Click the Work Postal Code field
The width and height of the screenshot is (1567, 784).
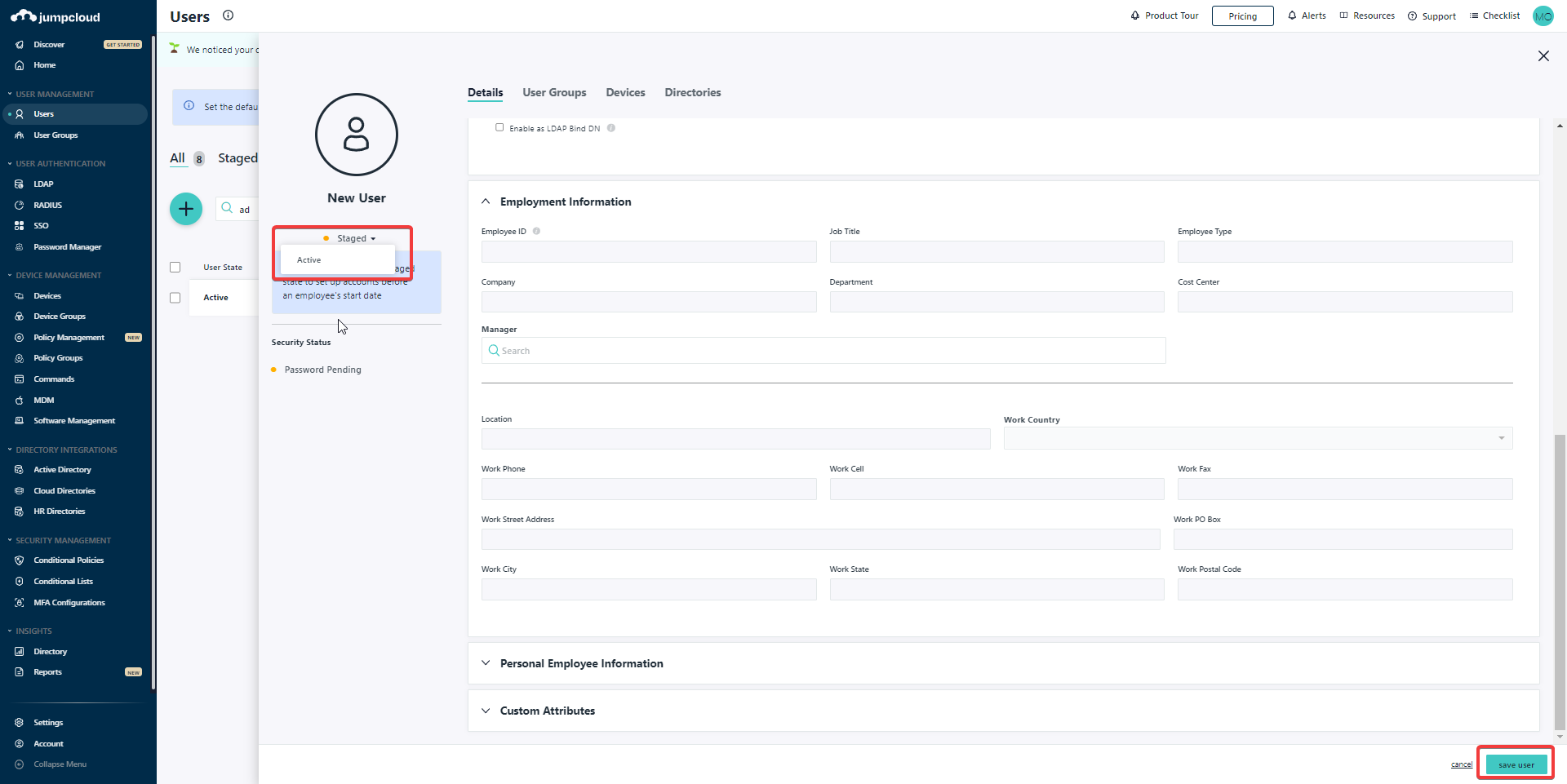tap(1345, 590)
